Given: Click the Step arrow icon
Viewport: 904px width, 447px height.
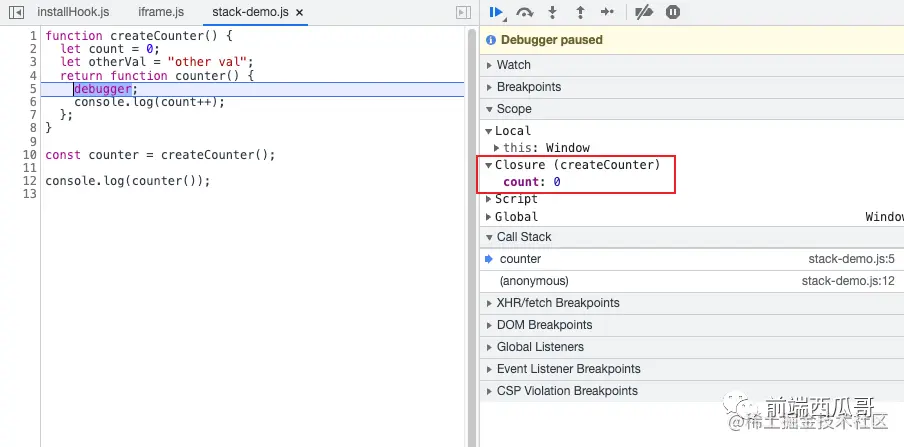Looking at the screenshot, I should click(607, 12).
